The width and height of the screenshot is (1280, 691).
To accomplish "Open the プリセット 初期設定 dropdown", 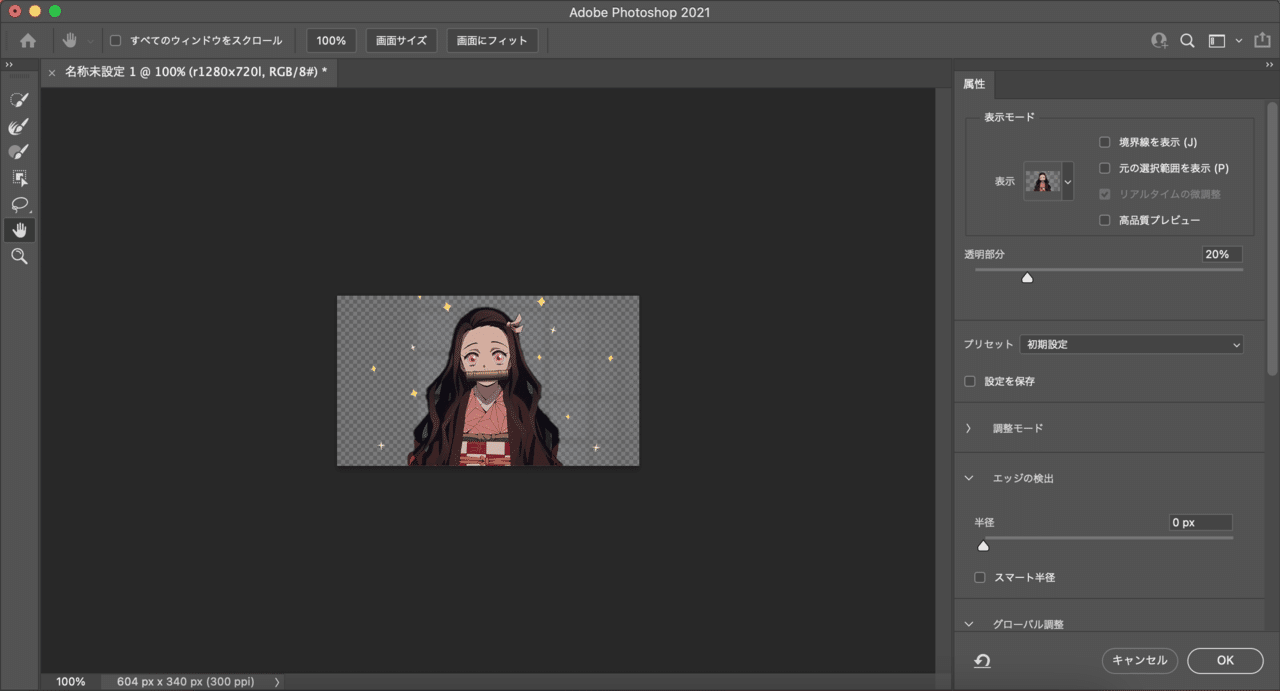I will click(x=1132, y=344).
